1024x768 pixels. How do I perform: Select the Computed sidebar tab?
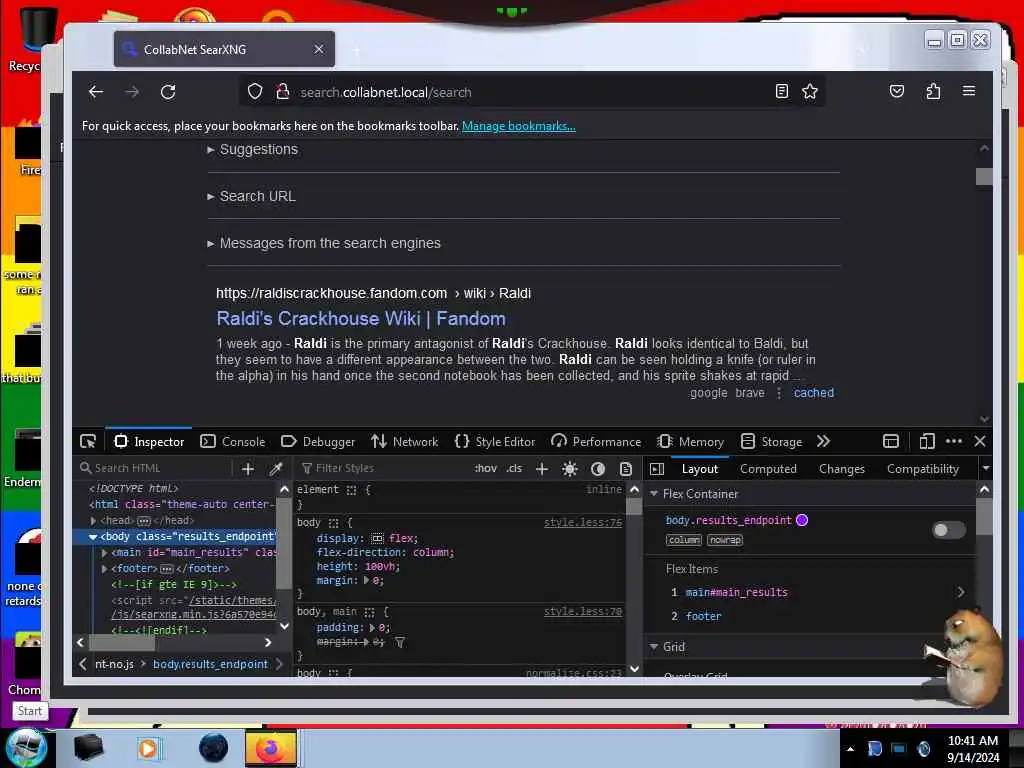[768, 469]
